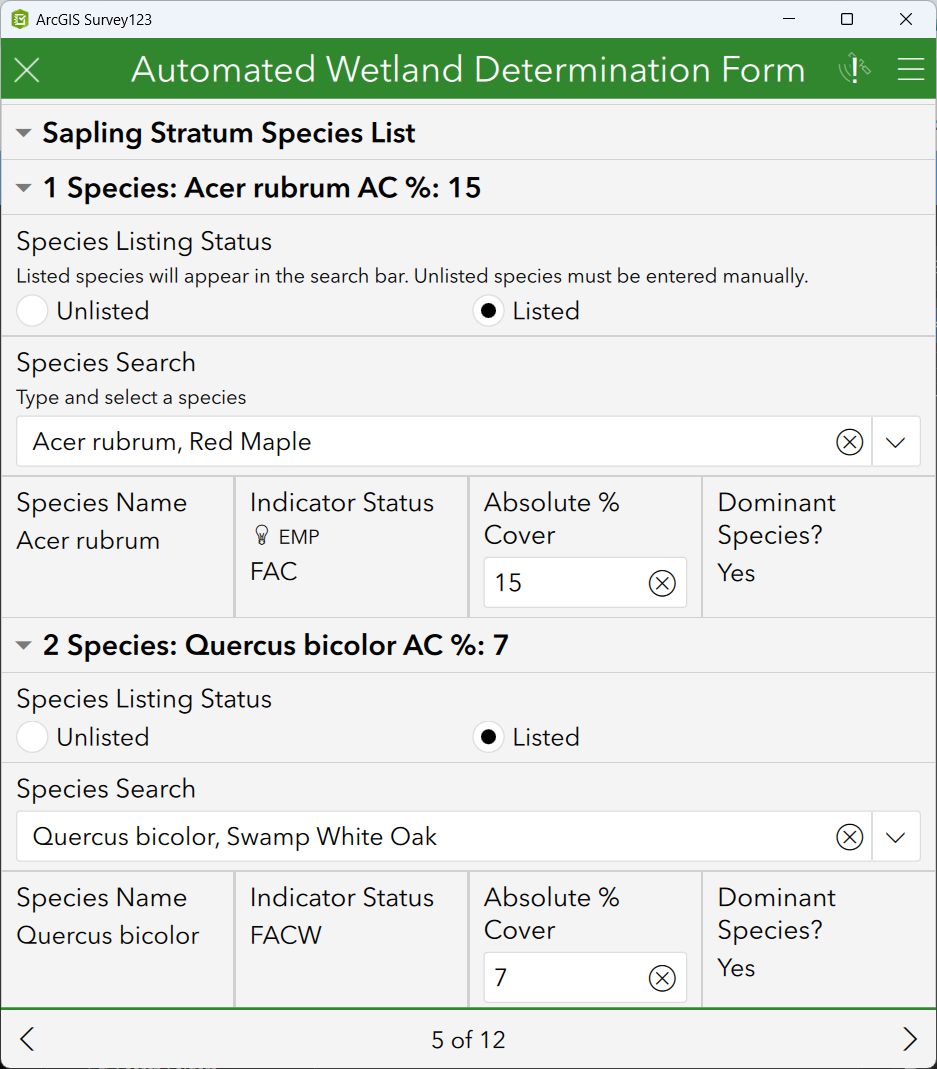Open the Acer rubrum species dropdown arrow
The height and width of the screenshot is (1069, 937).
click(x=896, y=442)
